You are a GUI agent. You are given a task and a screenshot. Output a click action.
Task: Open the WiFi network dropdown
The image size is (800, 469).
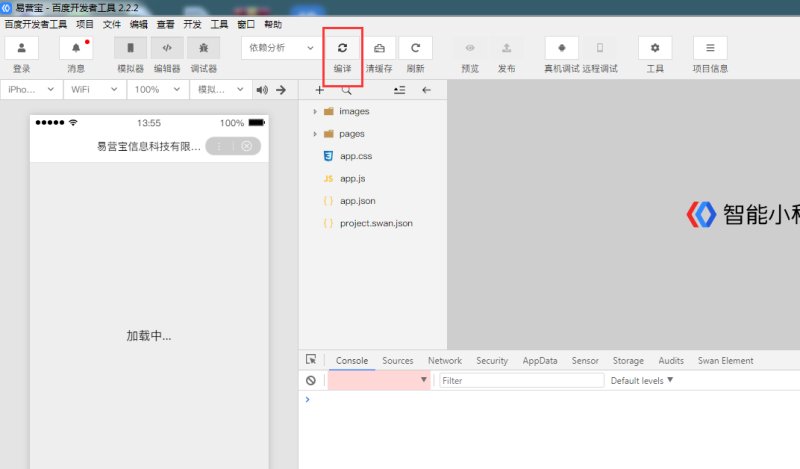coord(93,90)
